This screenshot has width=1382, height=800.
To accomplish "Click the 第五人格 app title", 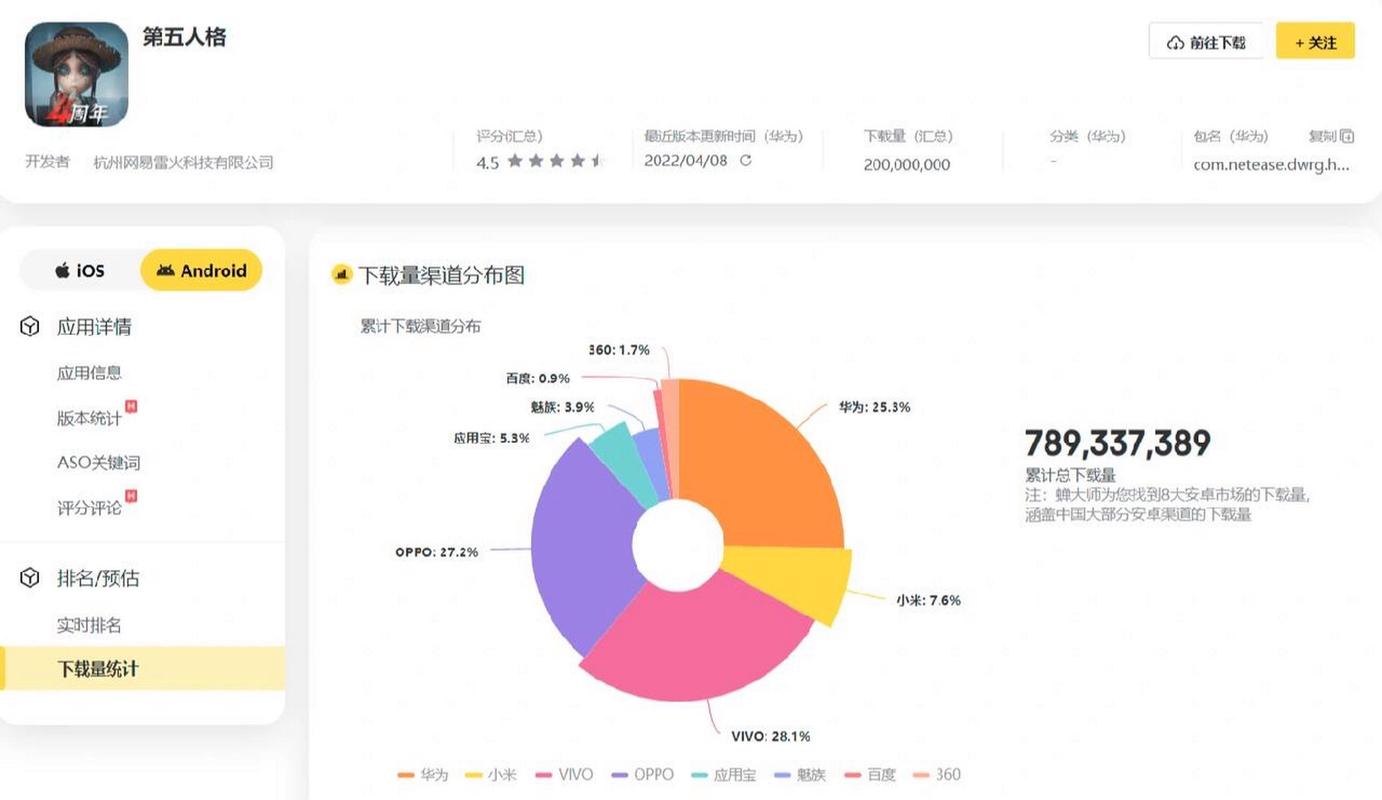I will pos(185,37).
